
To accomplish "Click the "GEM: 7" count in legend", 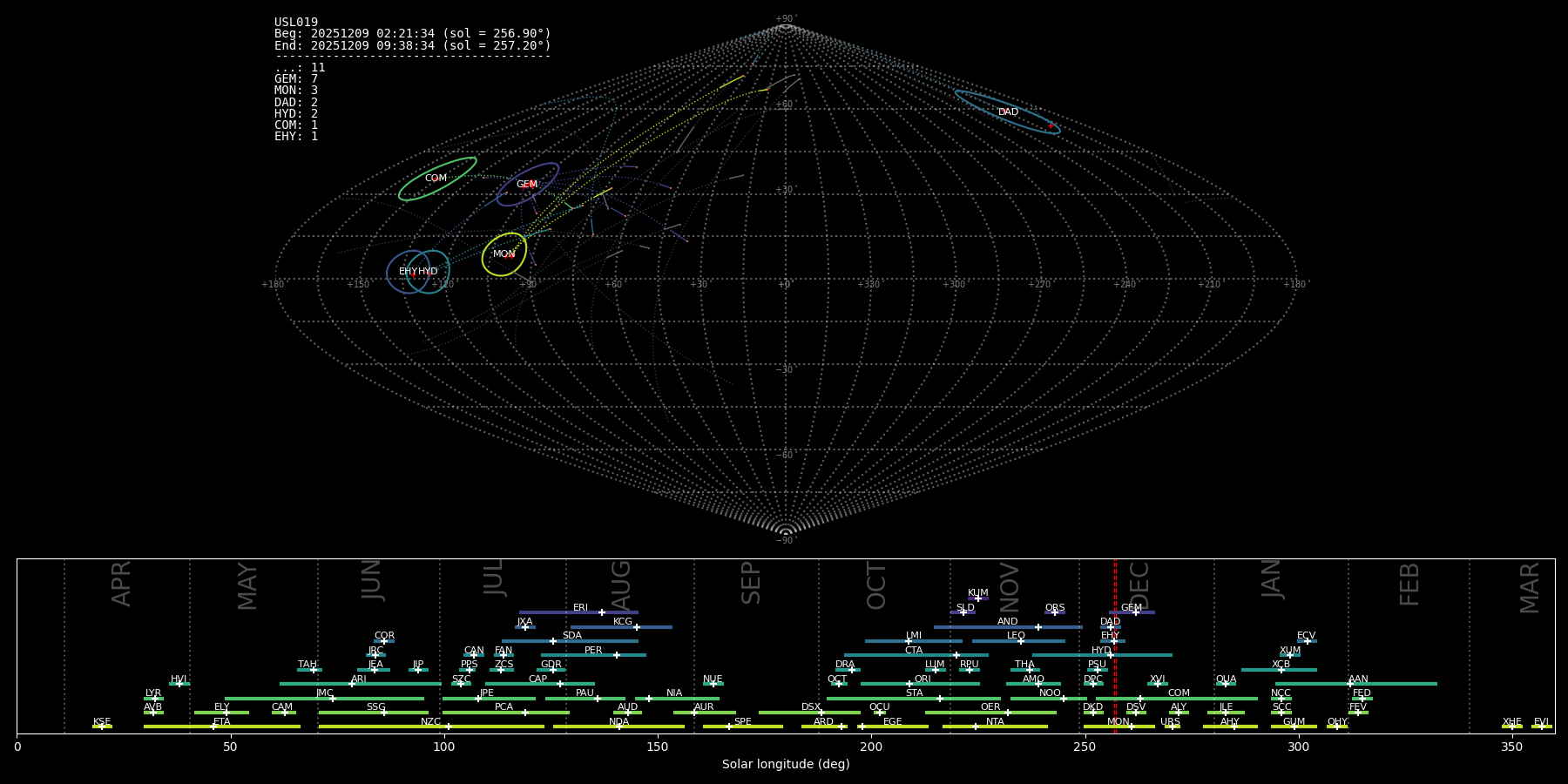I will point(296,79).
